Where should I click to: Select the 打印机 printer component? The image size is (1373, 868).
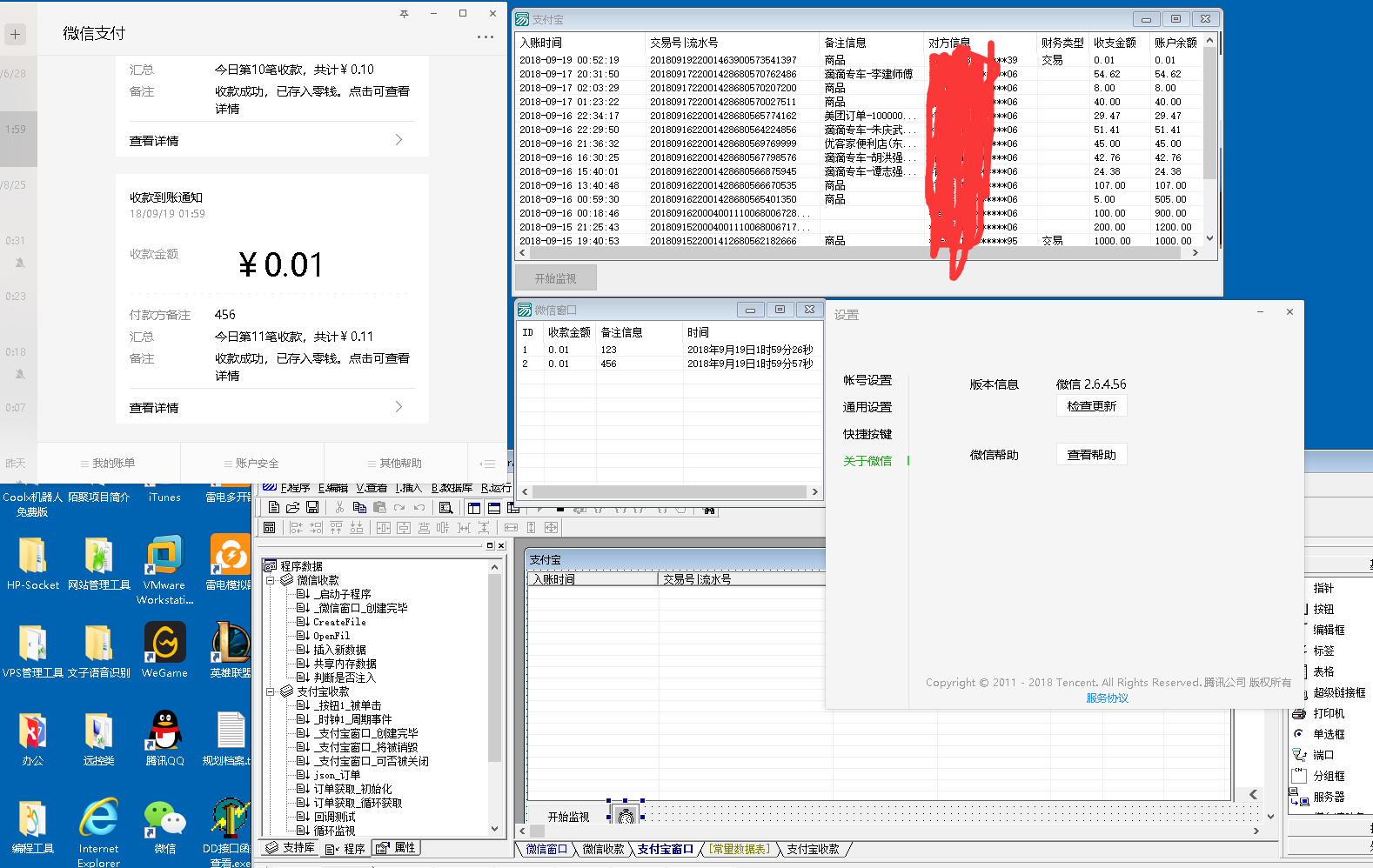(x=1318, y=713)
